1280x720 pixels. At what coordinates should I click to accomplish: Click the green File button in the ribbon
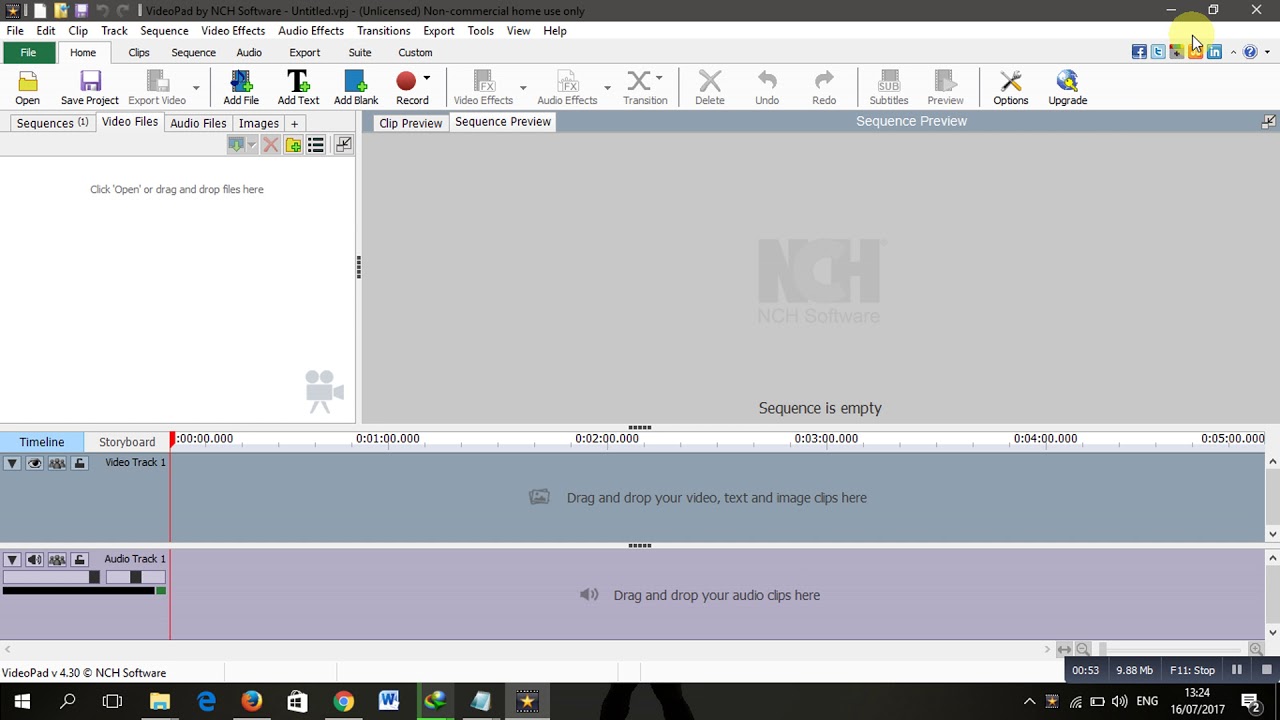click(28, 53)
